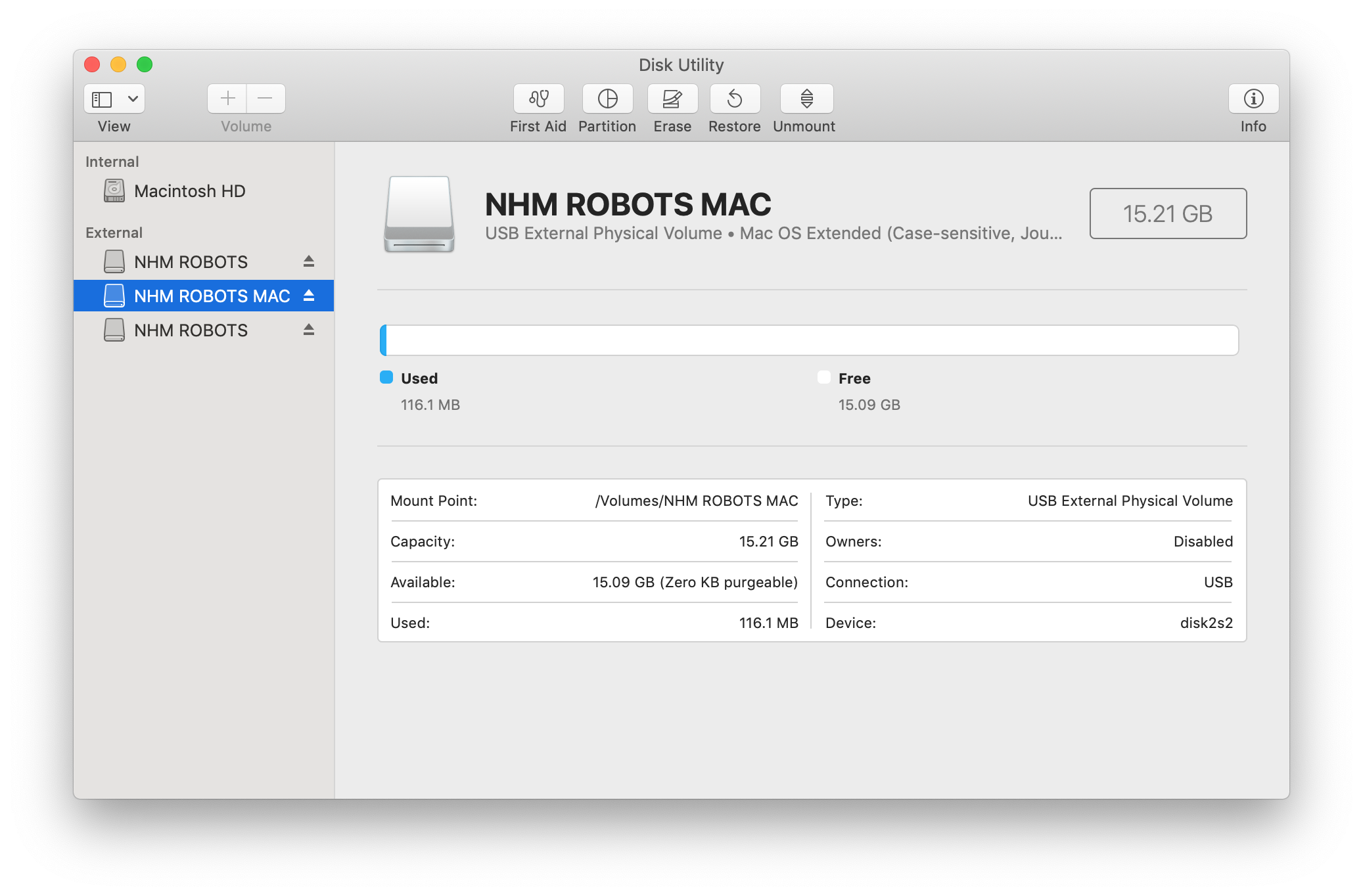Click the blue Used color swatch
This screenshot has width=1363, height=896.
point(386,377)
